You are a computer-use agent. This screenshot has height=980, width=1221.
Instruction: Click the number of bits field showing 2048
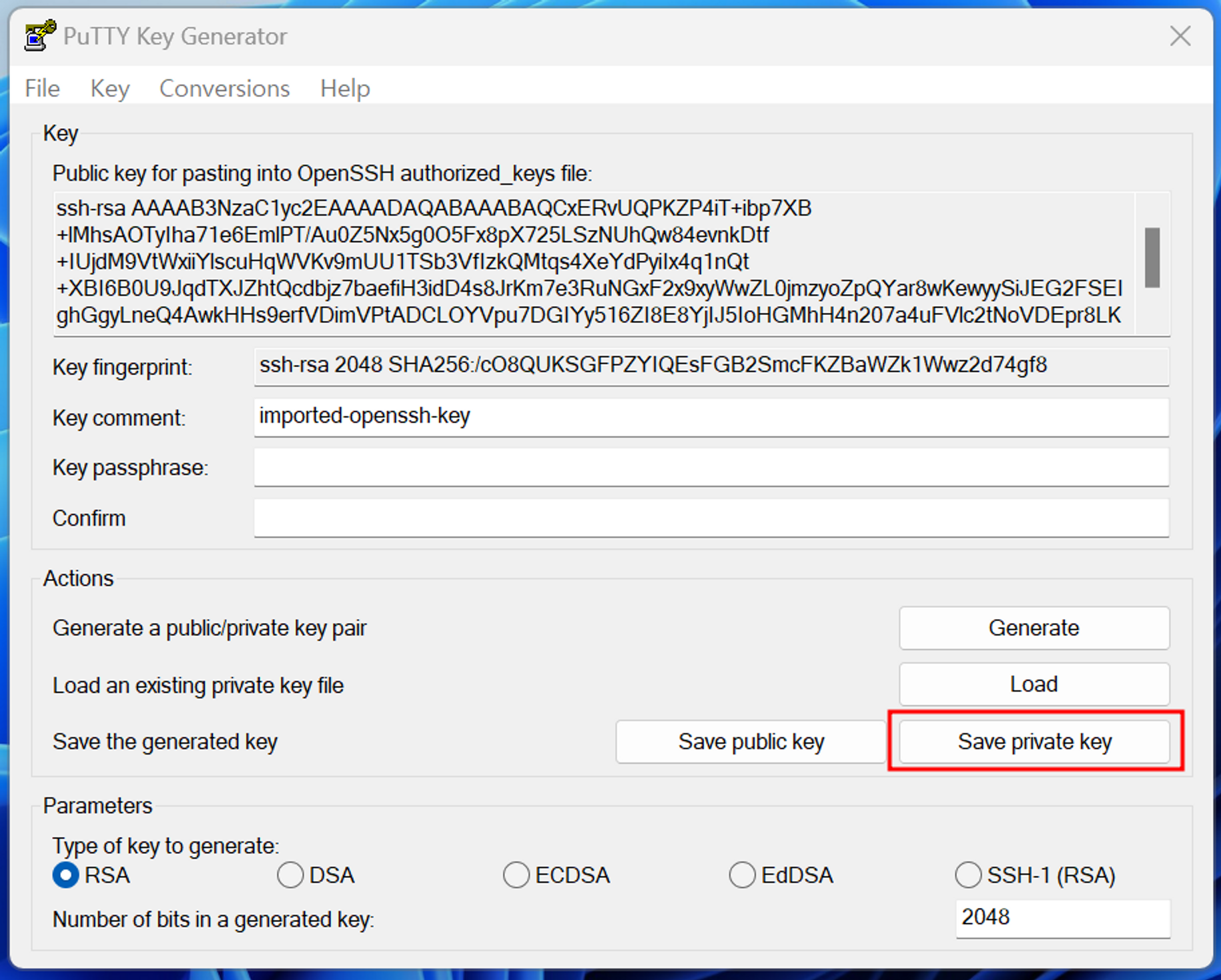pyautogui.click(x=1062, y=918)
